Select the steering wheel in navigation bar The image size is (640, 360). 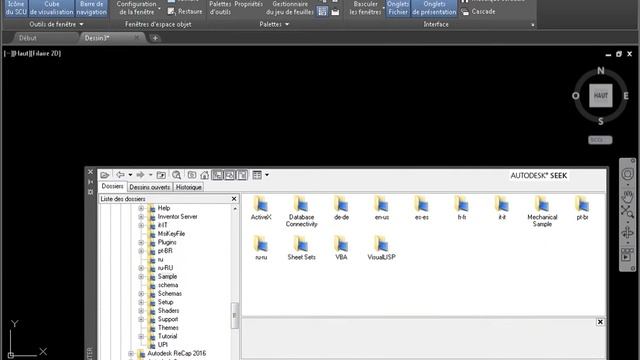coord(627,174)
